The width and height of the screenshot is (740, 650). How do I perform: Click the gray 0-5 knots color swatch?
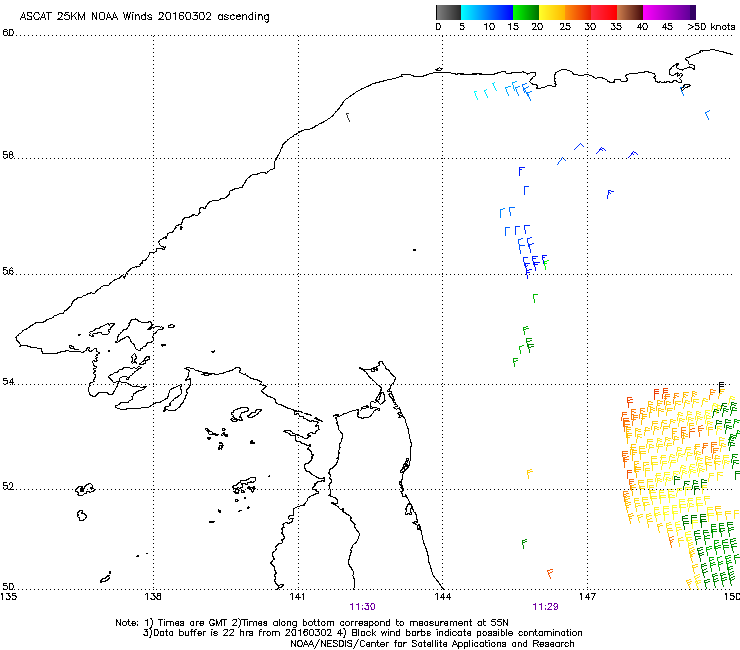pyautogui.click(x=448, y=12)
